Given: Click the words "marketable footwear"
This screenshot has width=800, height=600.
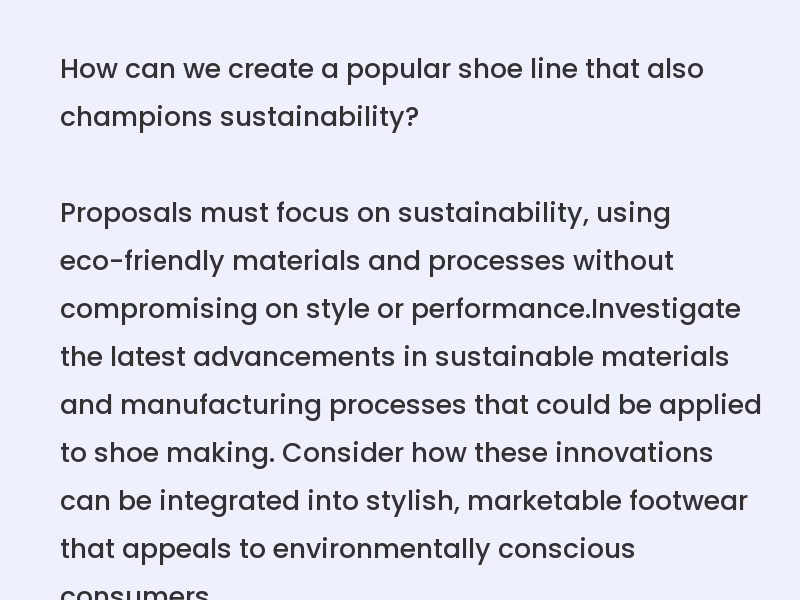Looking at the screenshot, I should (607, 501).
